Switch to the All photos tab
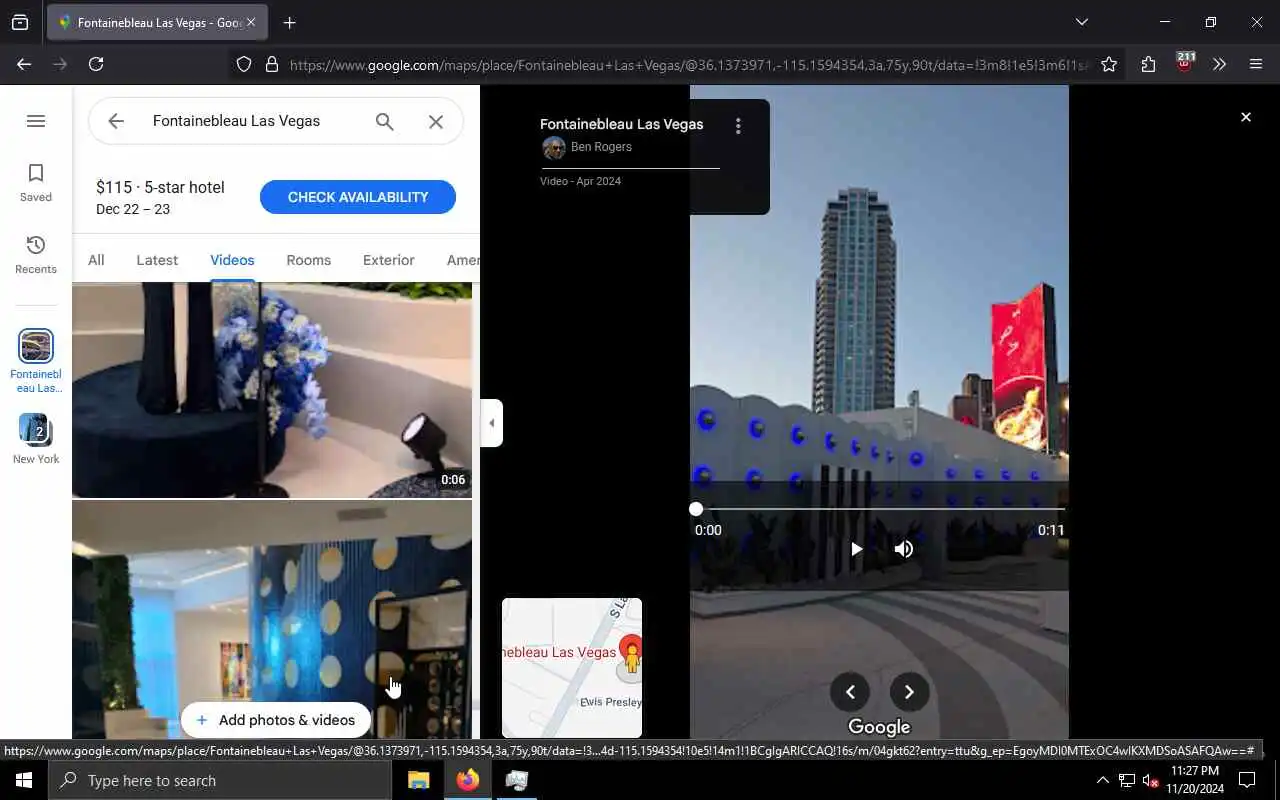 click(x=96, y=260)
